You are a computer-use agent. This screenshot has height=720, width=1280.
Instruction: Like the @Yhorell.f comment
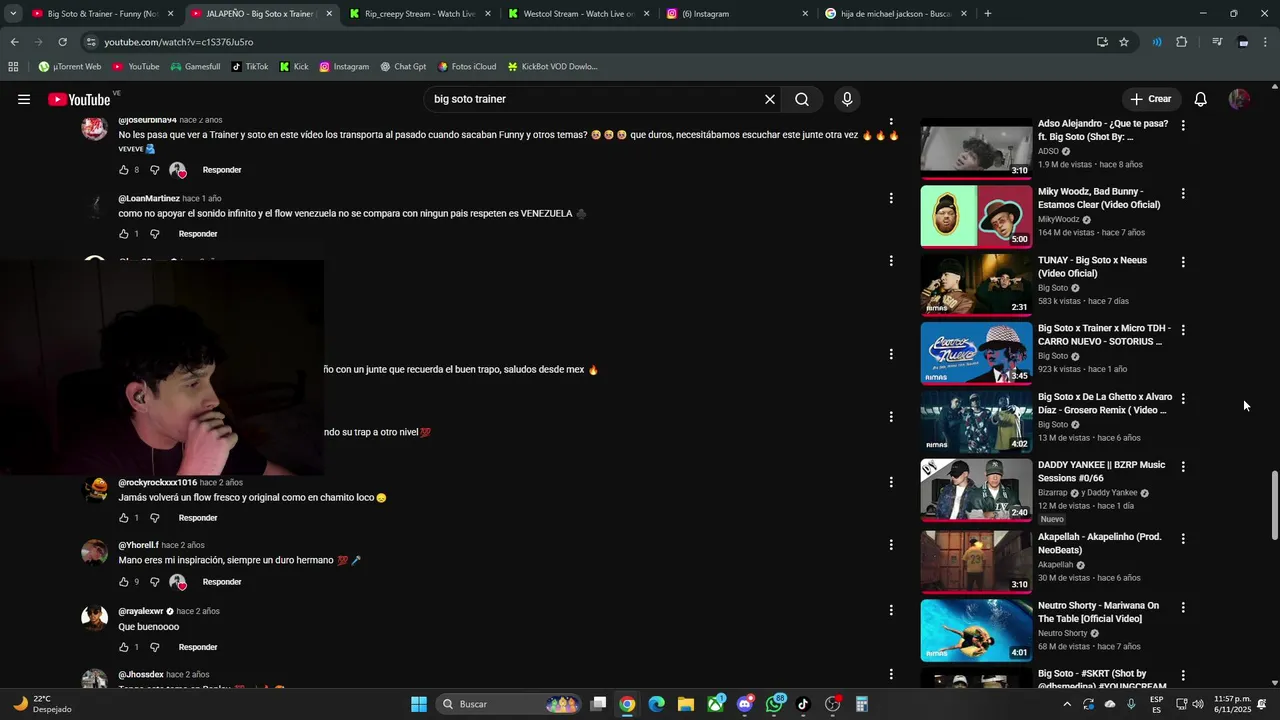click(x=124, y=582)
